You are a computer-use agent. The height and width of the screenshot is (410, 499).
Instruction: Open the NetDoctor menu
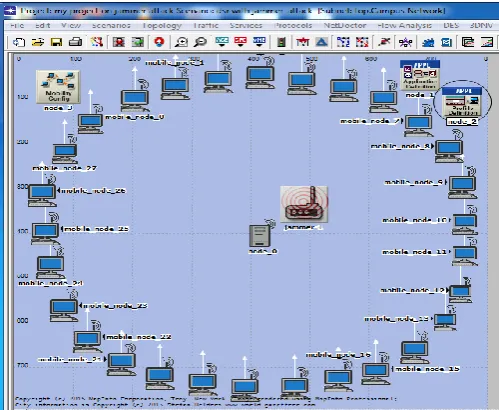(345, 25)
